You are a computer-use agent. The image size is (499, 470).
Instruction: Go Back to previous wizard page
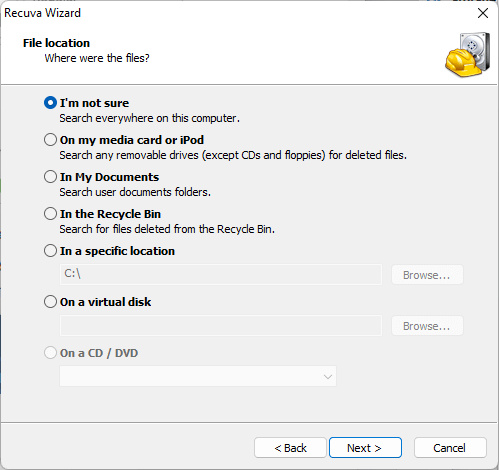[x=290, y=448]
